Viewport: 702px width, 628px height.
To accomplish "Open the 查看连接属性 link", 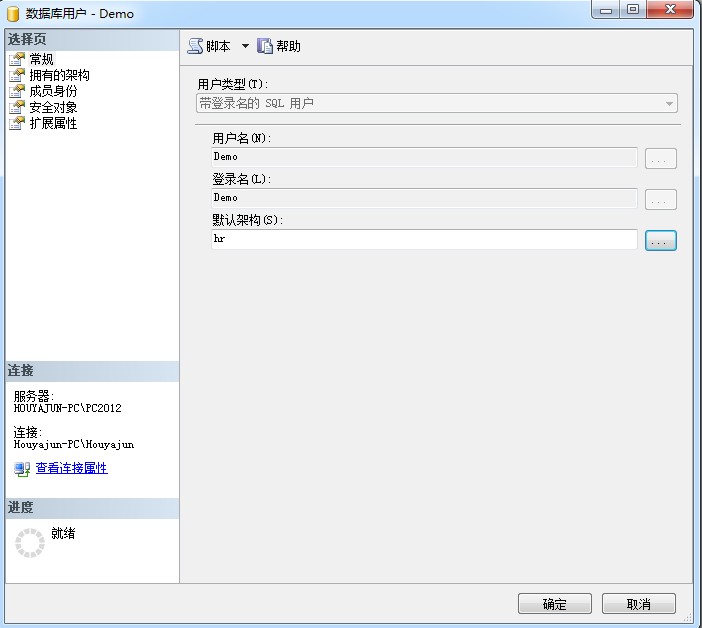I will click(x=71, y=468).
